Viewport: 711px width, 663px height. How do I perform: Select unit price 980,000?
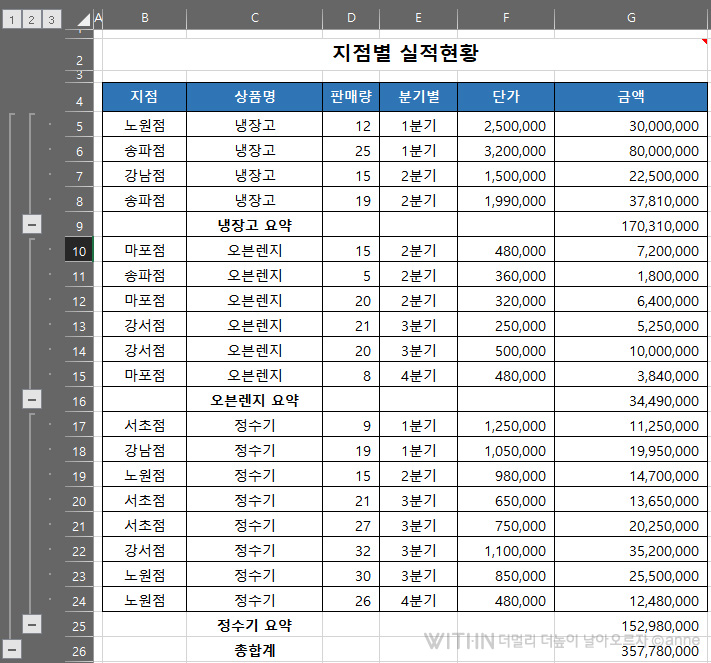(506, 475)
